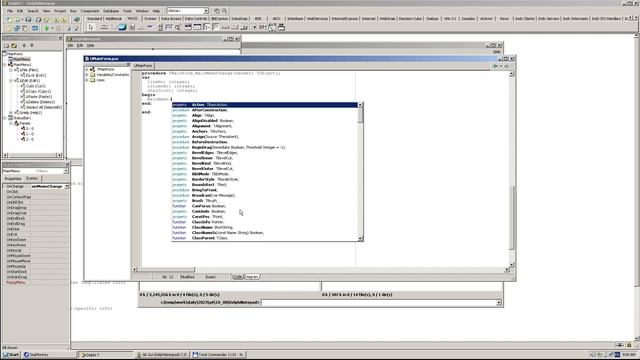Click the green Run button
Viewport: 640px width, 360px height.
coord(47,28)
